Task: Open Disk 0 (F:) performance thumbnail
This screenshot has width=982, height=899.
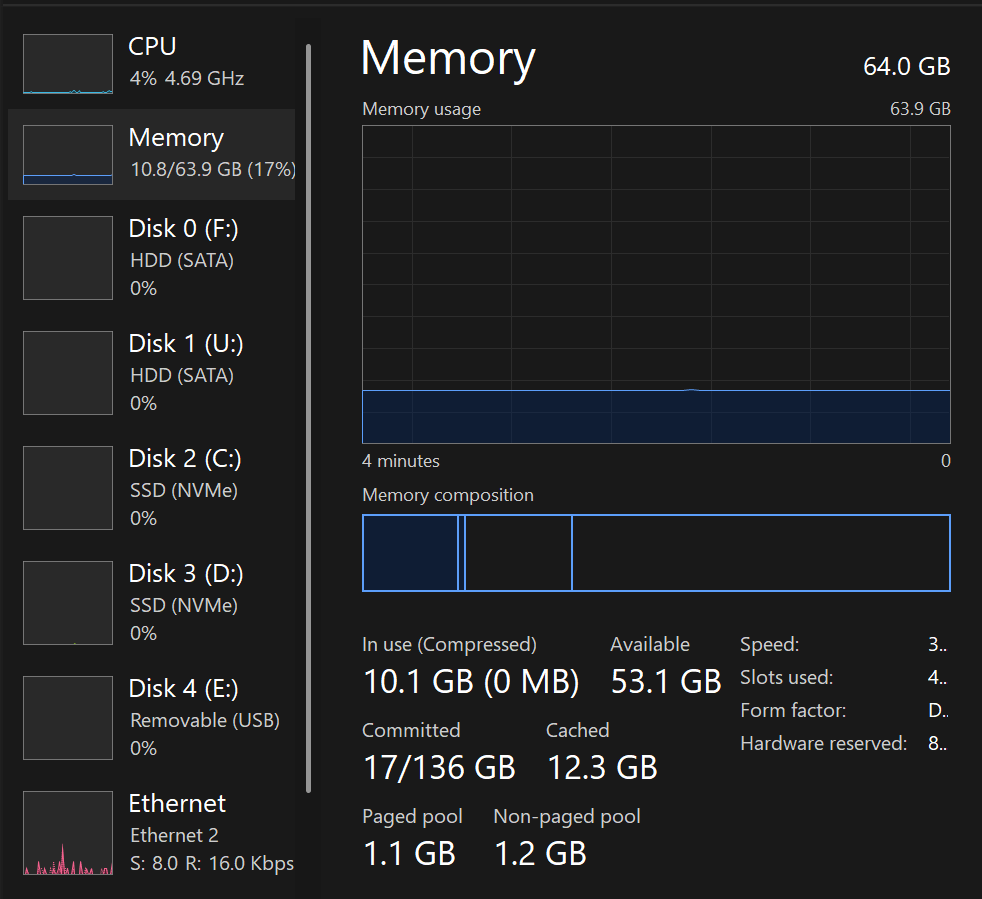Action: 67,258
